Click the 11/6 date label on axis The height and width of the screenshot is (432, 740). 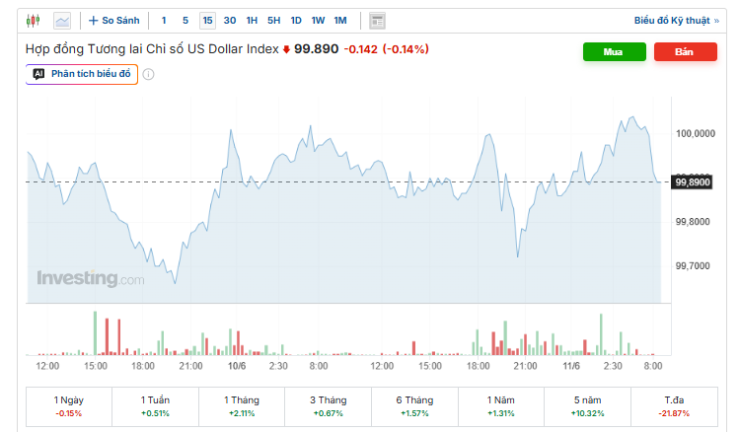point(571,366)
